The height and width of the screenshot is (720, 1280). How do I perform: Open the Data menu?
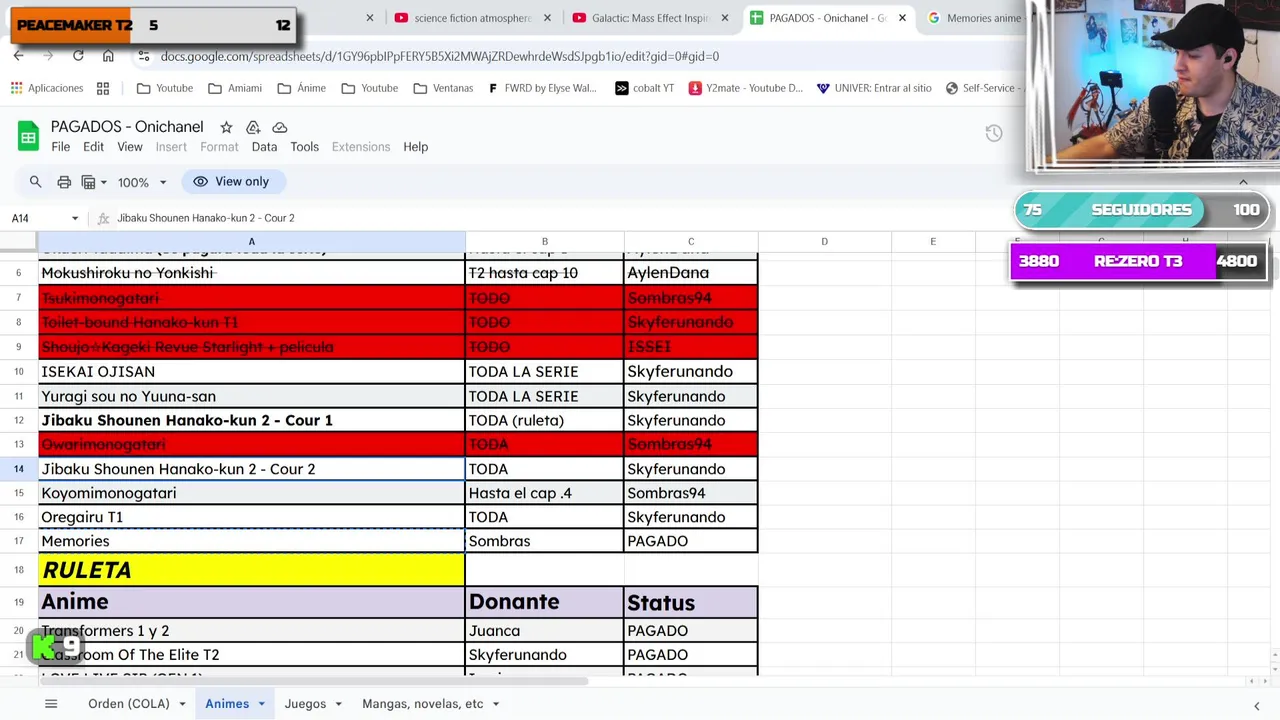click(264, 147)
